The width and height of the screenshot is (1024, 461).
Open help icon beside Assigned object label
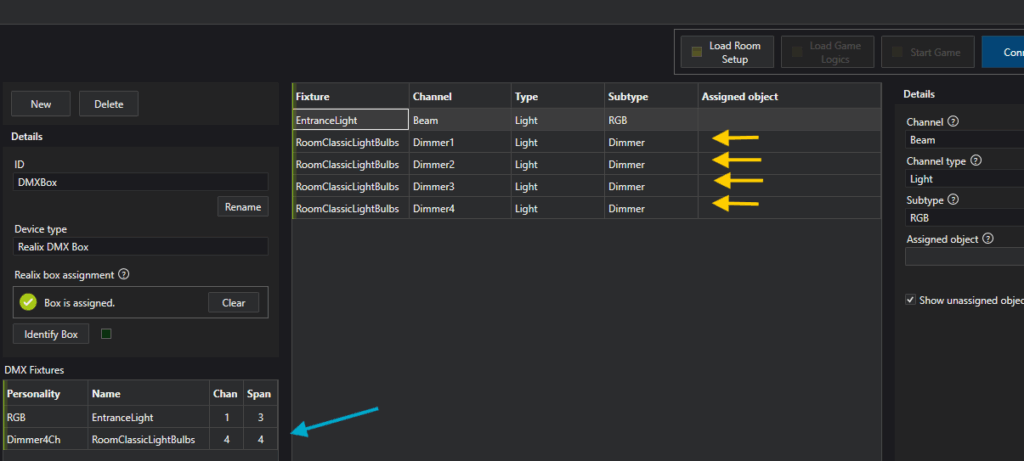[x=987, y=239]
